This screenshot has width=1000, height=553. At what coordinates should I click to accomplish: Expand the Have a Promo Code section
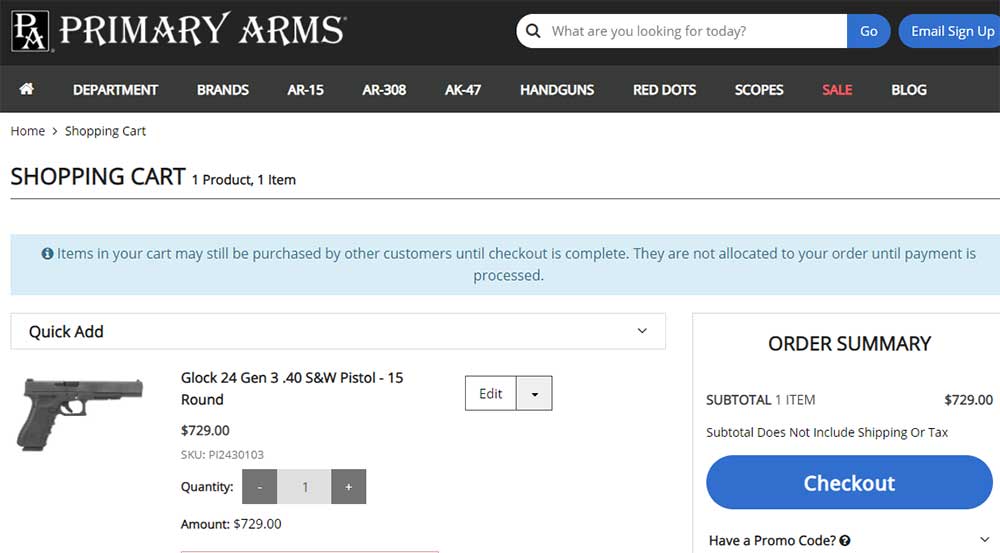pos(986,540)
